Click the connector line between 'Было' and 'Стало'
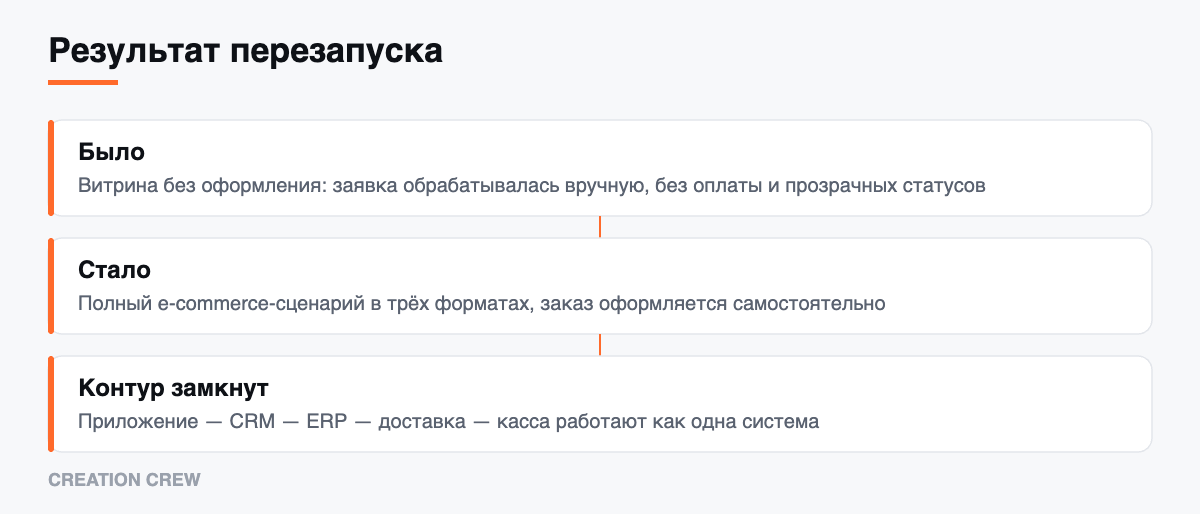 tap(600, 227)
